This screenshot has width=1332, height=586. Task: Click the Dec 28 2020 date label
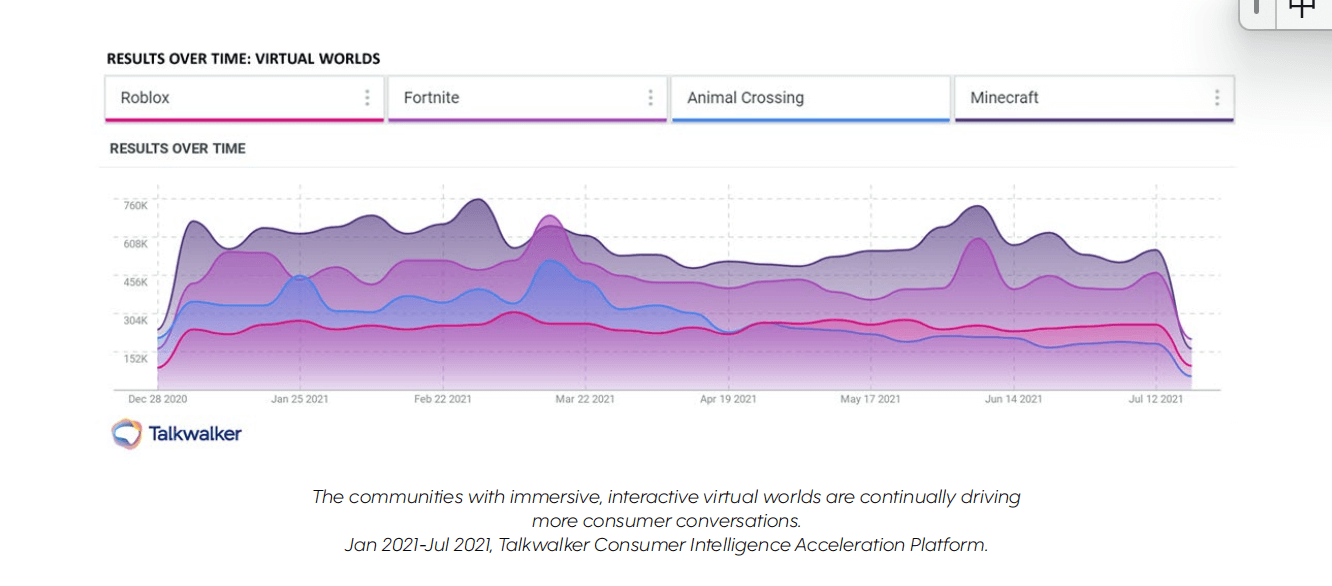(x=157, y=399)
